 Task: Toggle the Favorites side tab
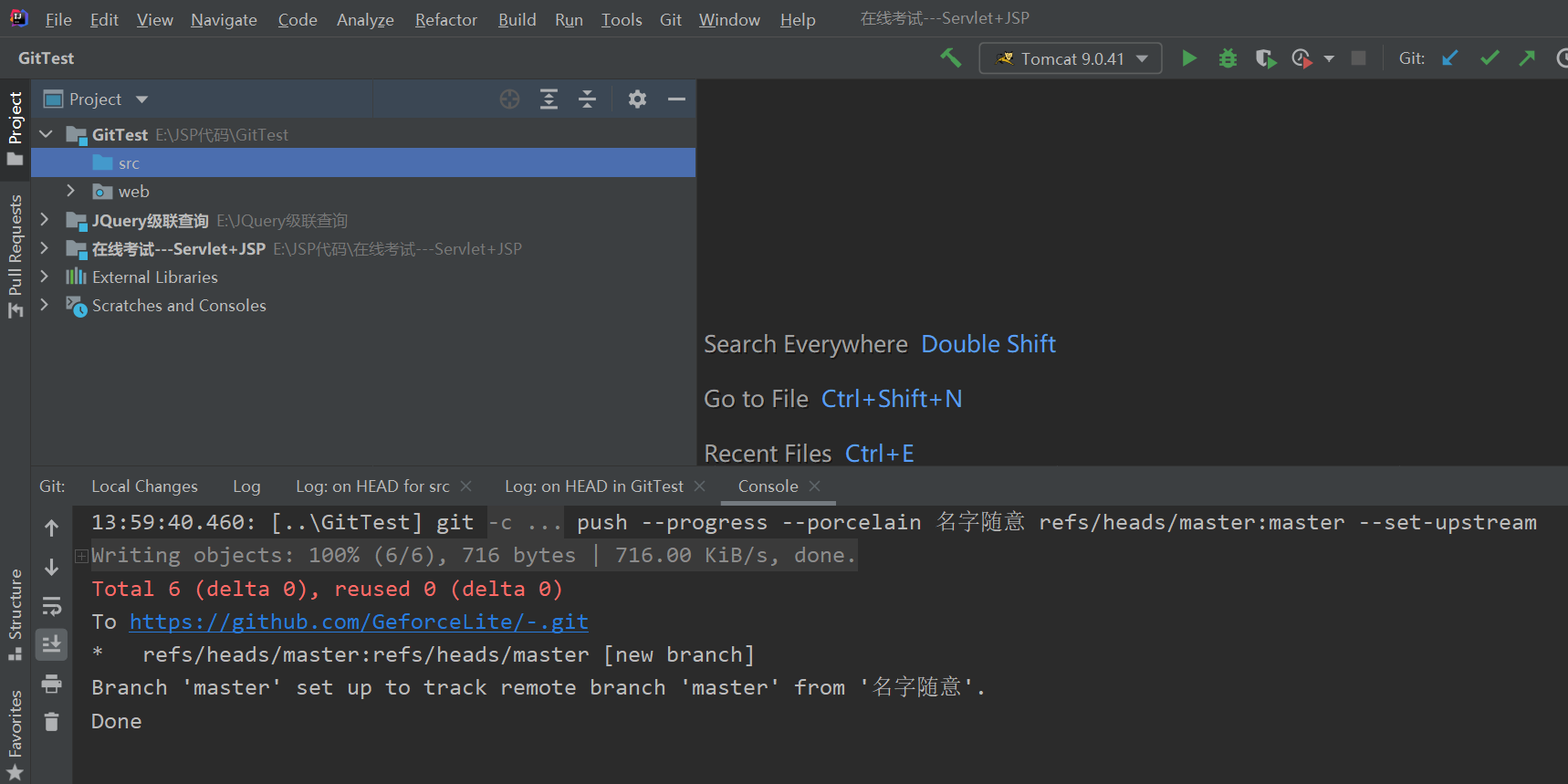point(15,735)
